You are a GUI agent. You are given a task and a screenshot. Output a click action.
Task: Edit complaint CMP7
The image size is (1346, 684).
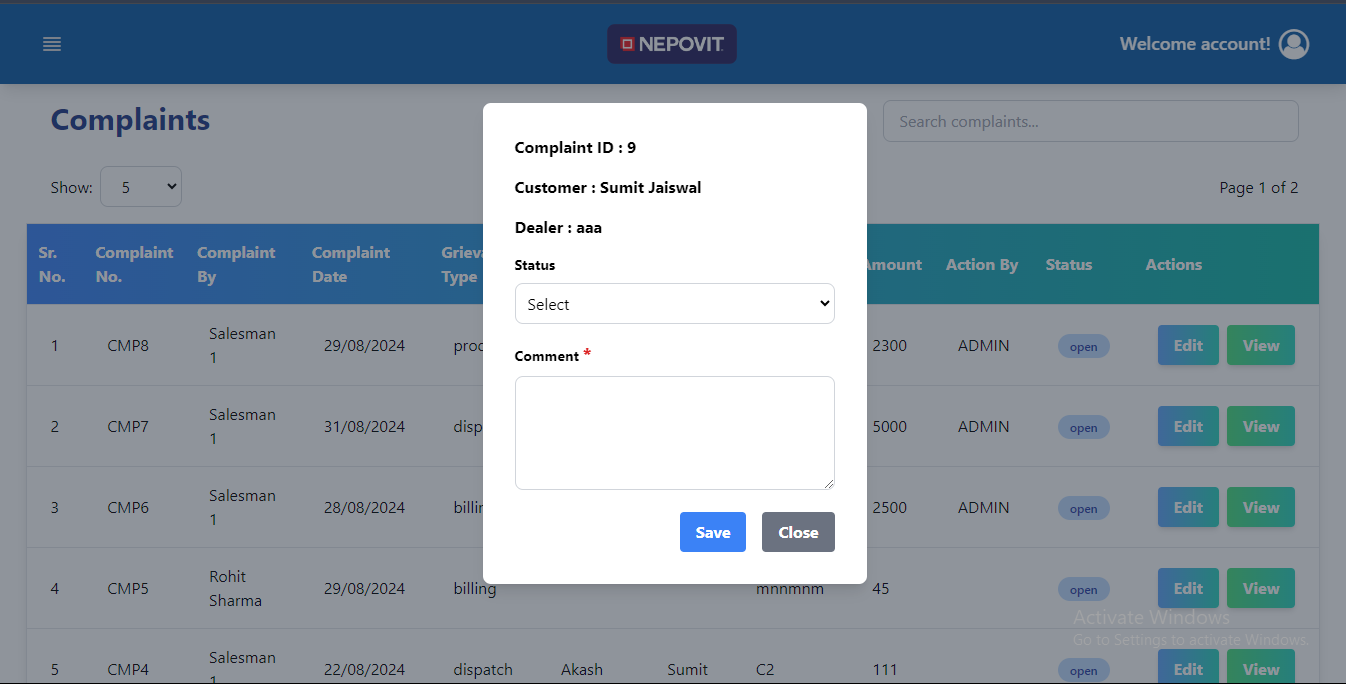coord(1188,426)
